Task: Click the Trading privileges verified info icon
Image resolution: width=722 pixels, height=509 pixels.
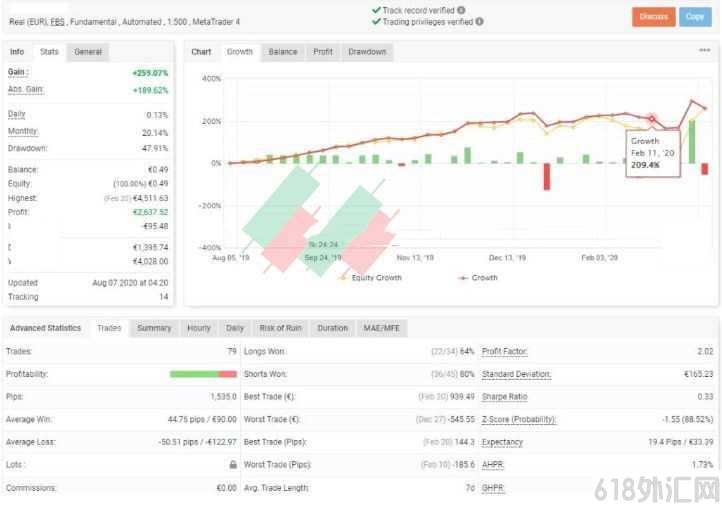Action: pyautogui.click(x=479, y=21)
